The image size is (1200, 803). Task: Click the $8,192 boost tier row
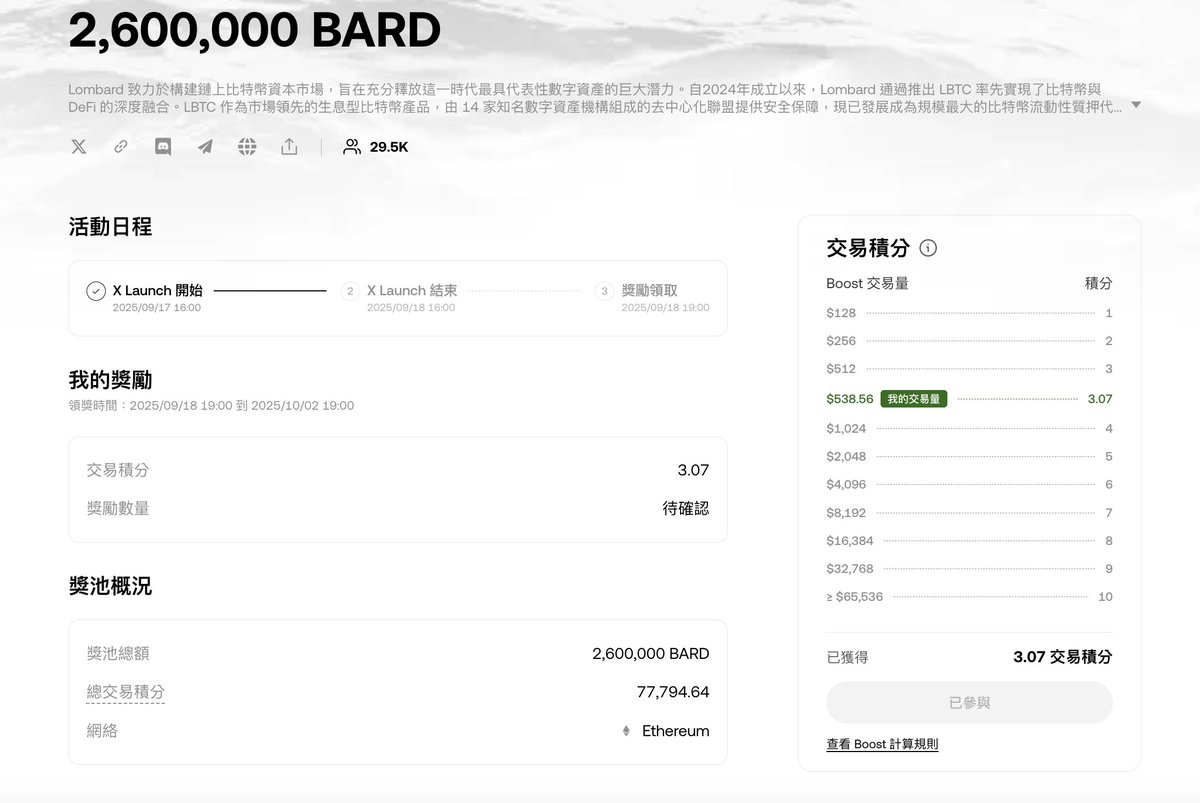pos(969,513)
